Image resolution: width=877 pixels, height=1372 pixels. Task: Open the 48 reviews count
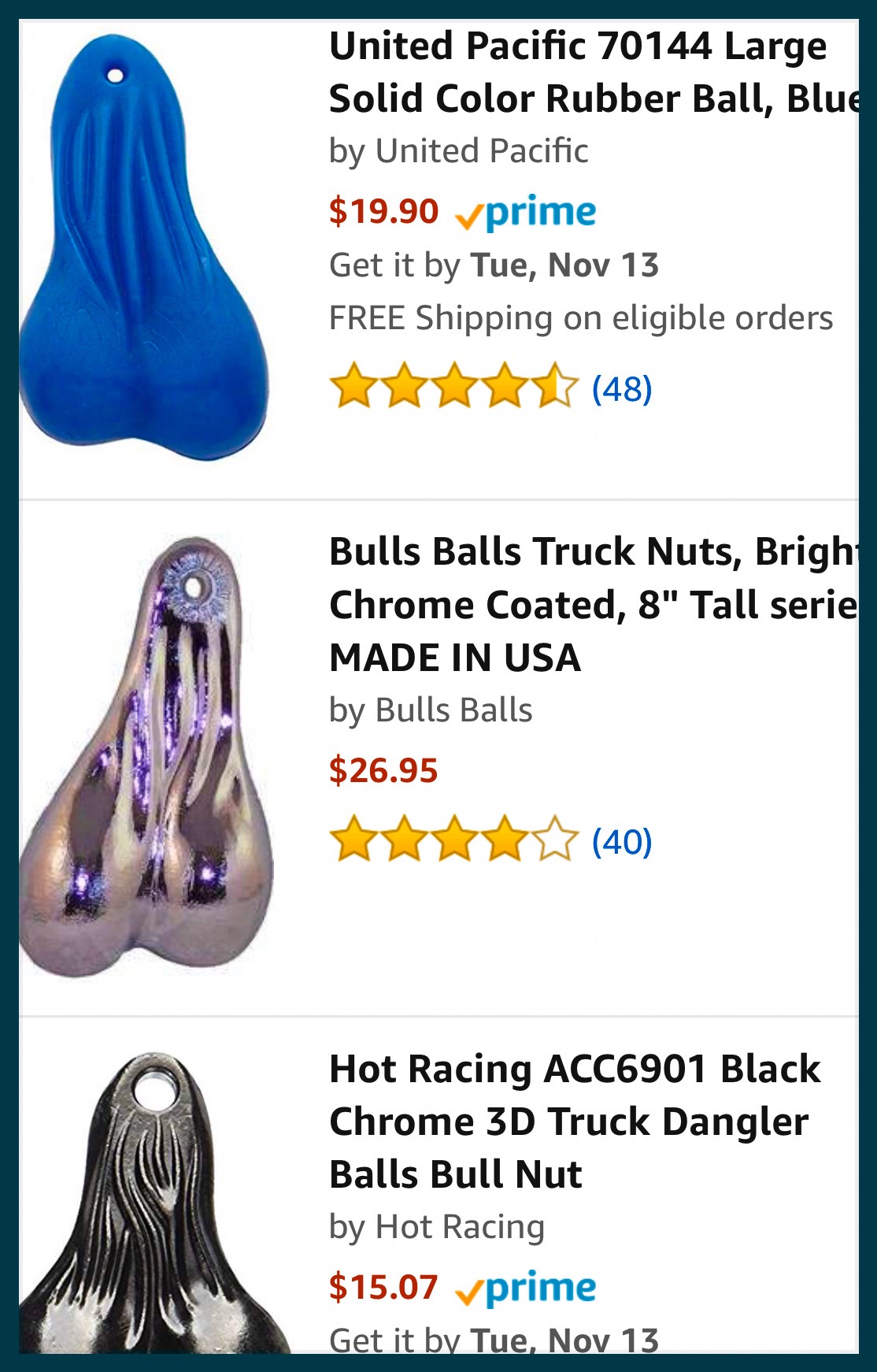click(622, 388)
